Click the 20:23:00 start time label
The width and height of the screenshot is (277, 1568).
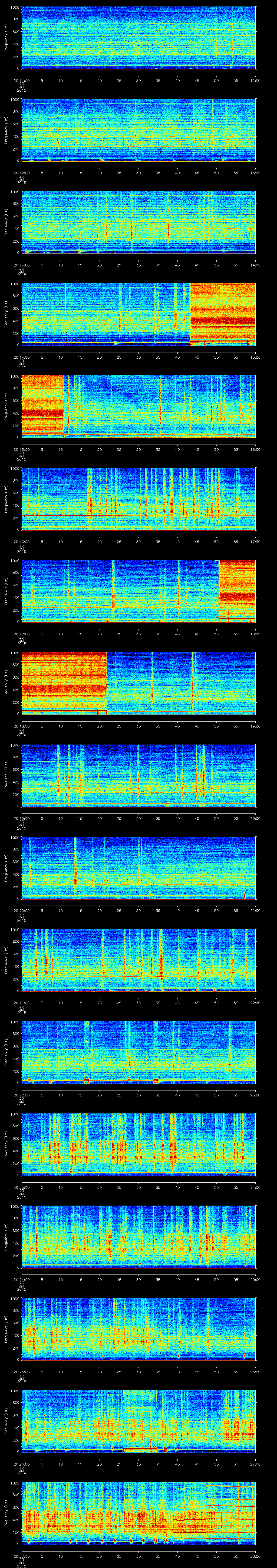(x=21, y=1187)
